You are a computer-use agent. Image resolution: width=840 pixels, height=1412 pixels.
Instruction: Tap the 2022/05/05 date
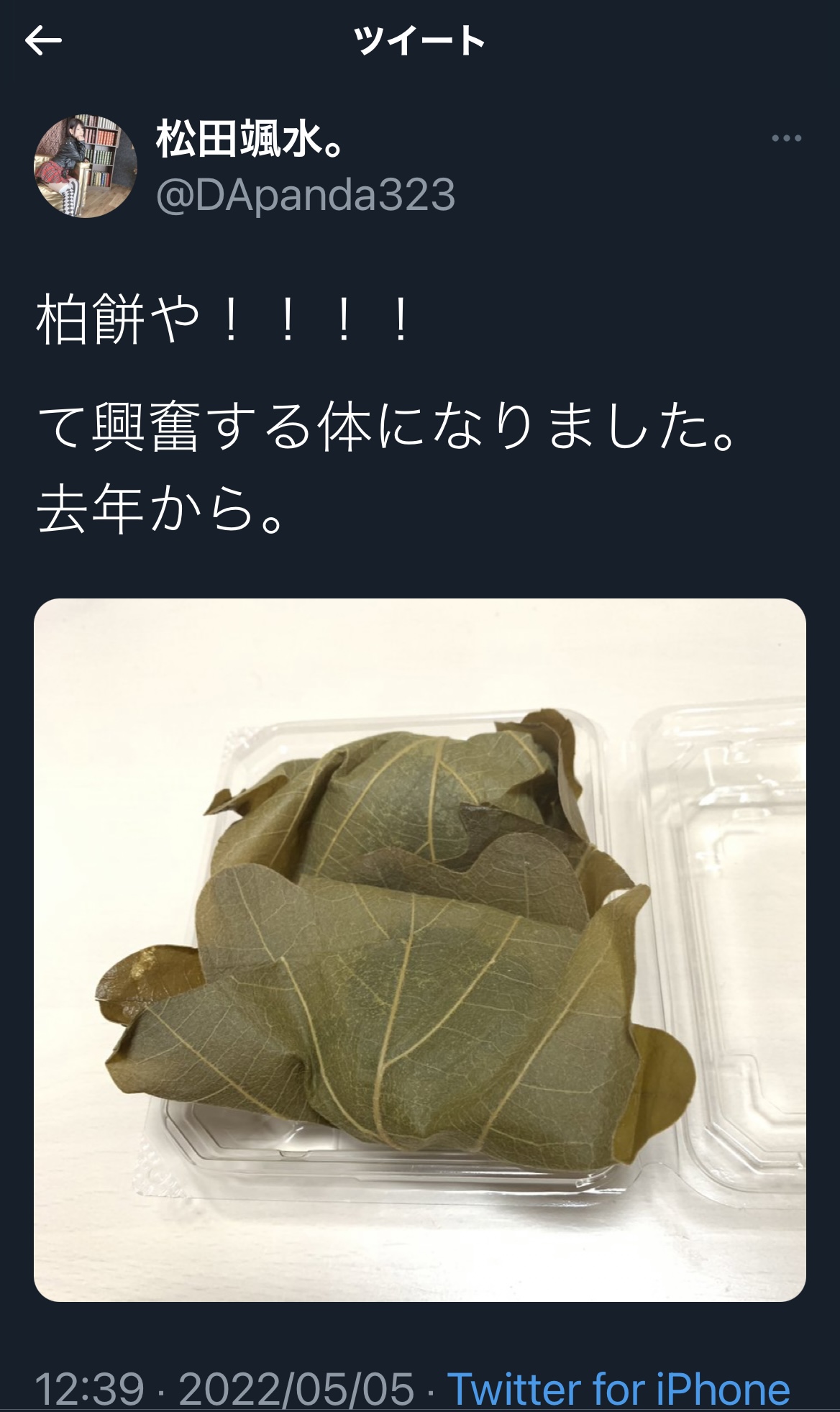point(296,1389)
